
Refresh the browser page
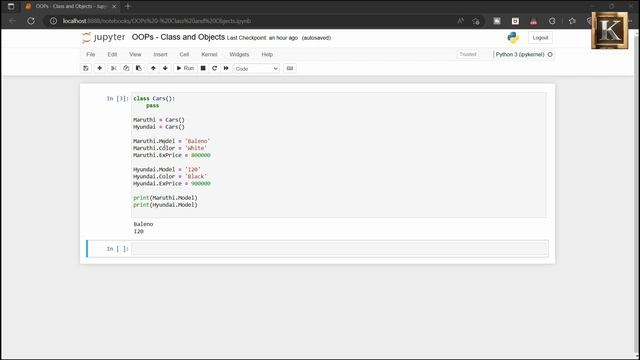point(31,21)
